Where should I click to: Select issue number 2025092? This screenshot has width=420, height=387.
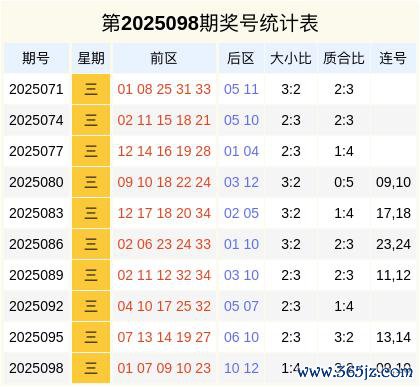[x=36, y=306]
